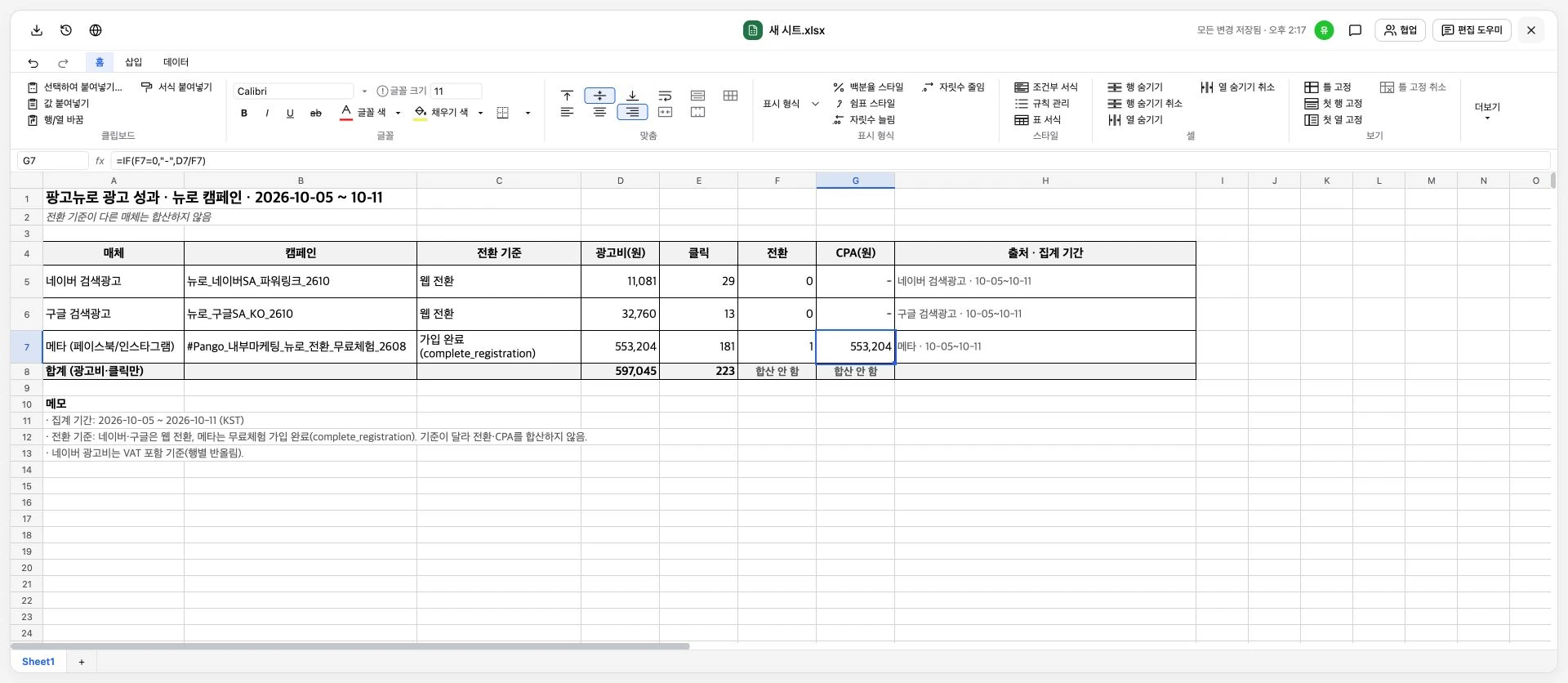Screen dimensions: 1568x683
Task: Expand the 더보기 ribbon menu
Action: (x=1487, y=111)
